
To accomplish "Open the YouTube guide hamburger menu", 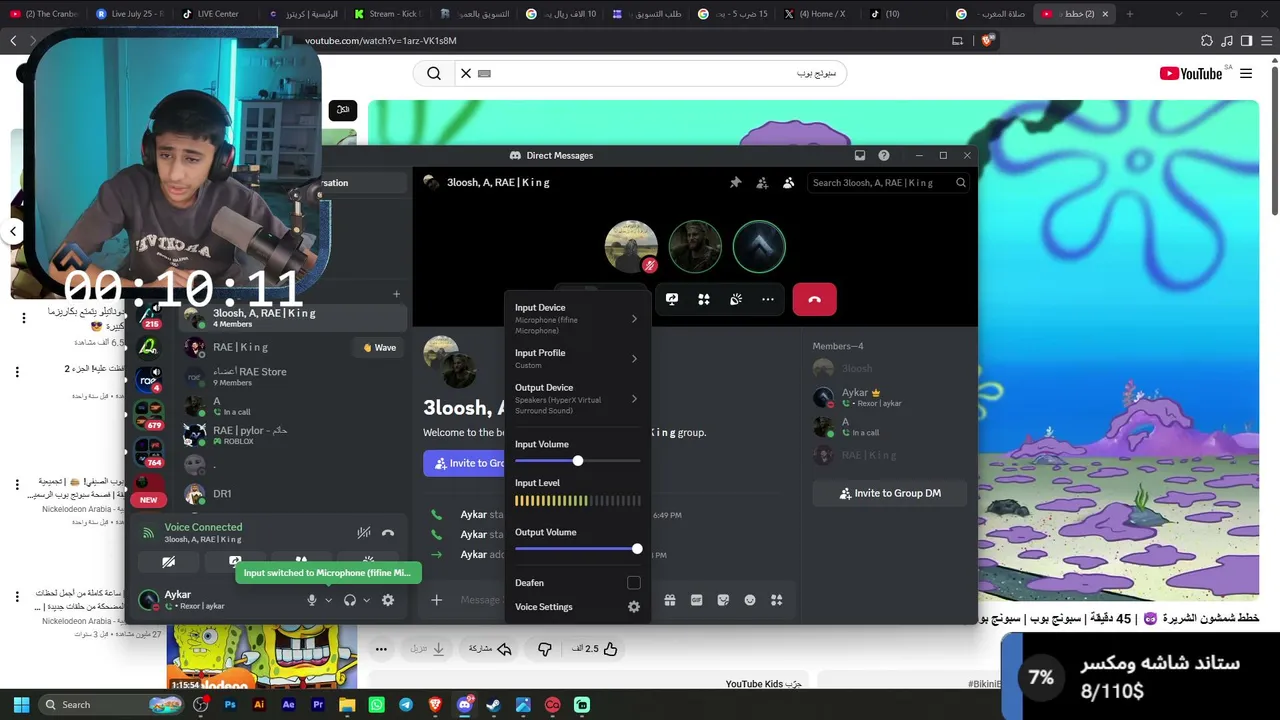I will click(1246, 73).
